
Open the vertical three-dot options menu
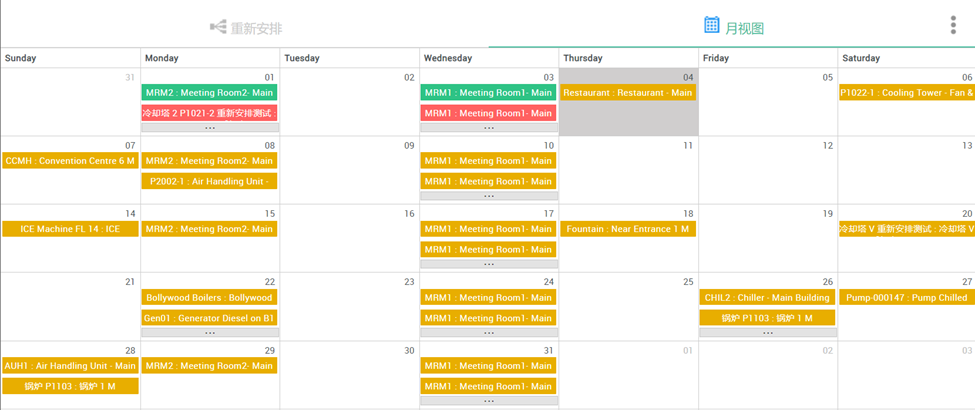pos(953,25)
